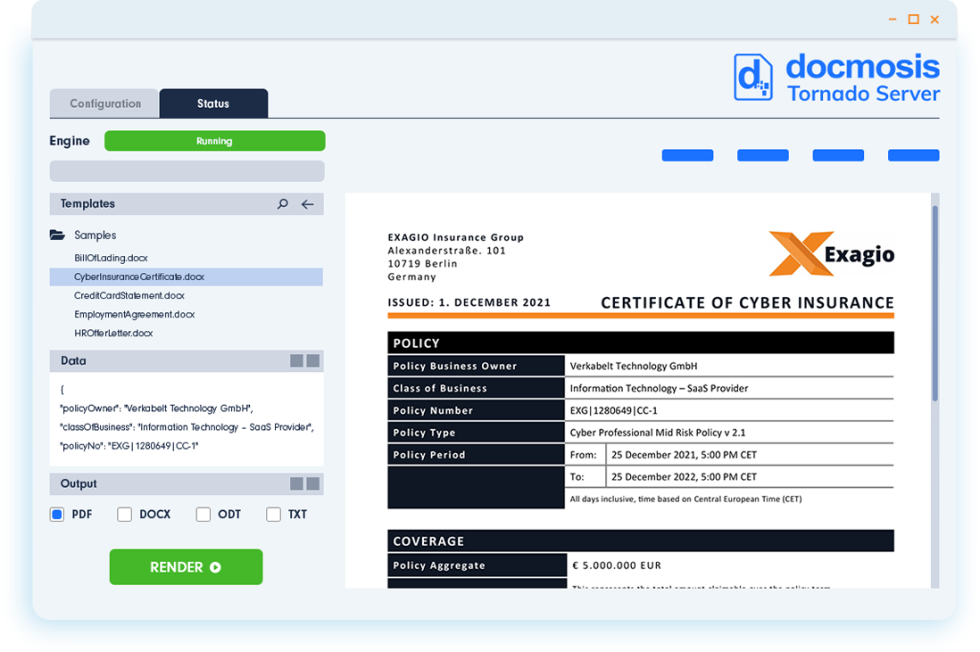
Task: Click the first blue toolbar button
Action: tap(688, 155)
